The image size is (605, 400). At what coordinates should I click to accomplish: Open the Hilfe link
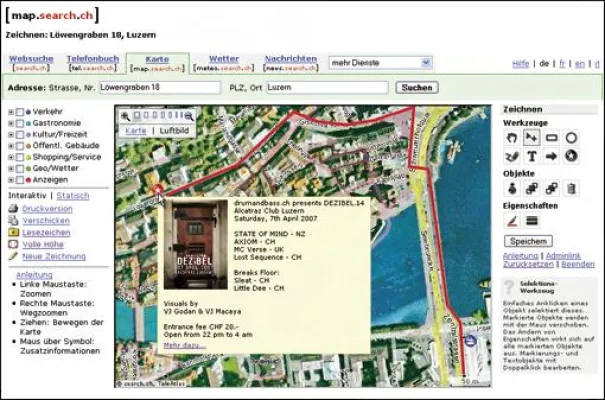521,64
